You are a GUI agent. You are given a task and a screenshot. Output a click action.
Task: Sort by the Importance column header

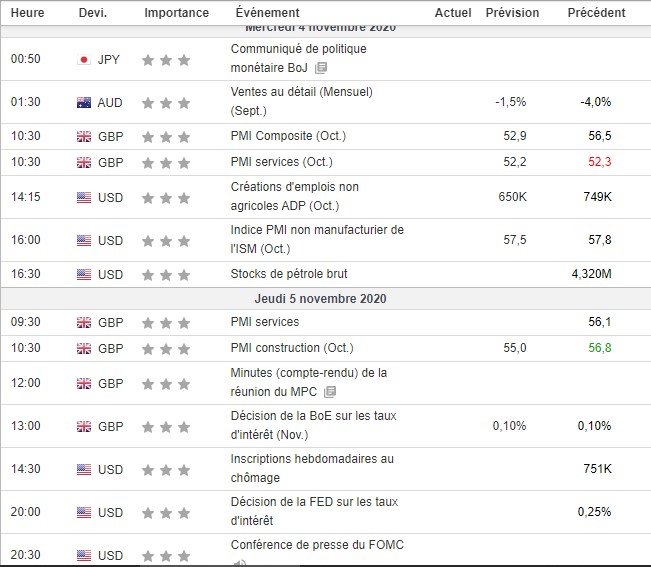[176, 13]
